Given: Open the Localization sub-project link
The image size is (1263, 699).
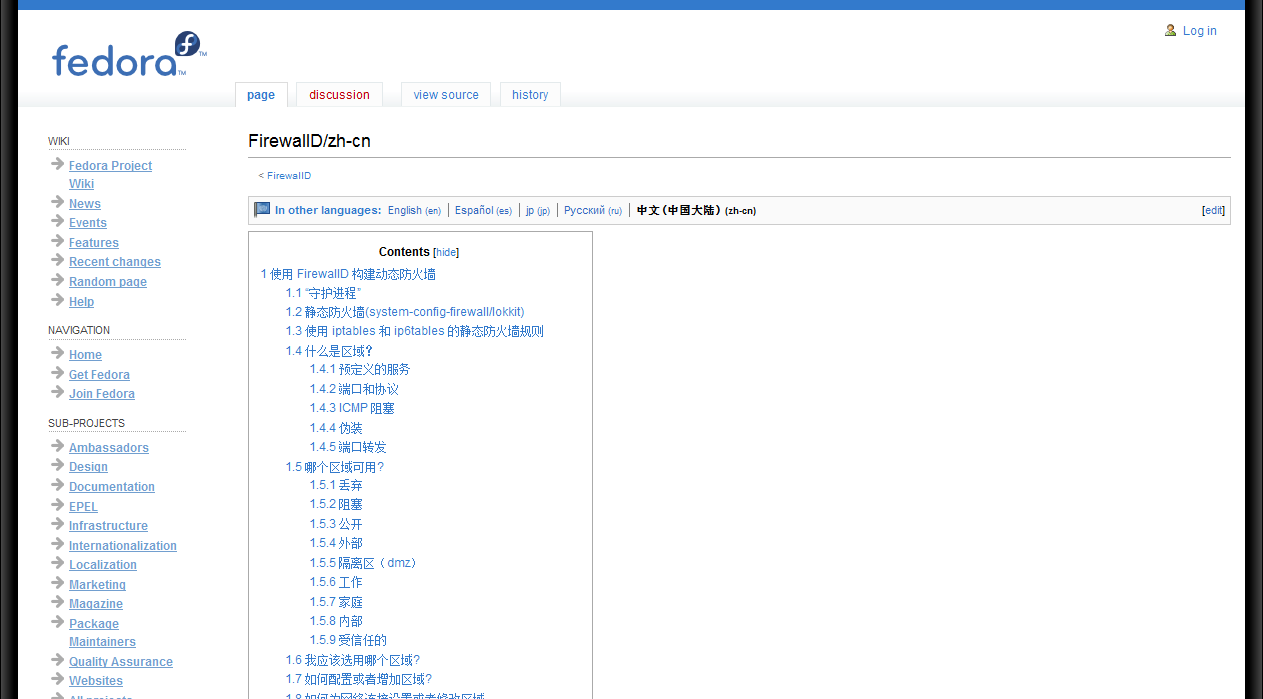Looking at the screenshot, I should coord(103,565).
